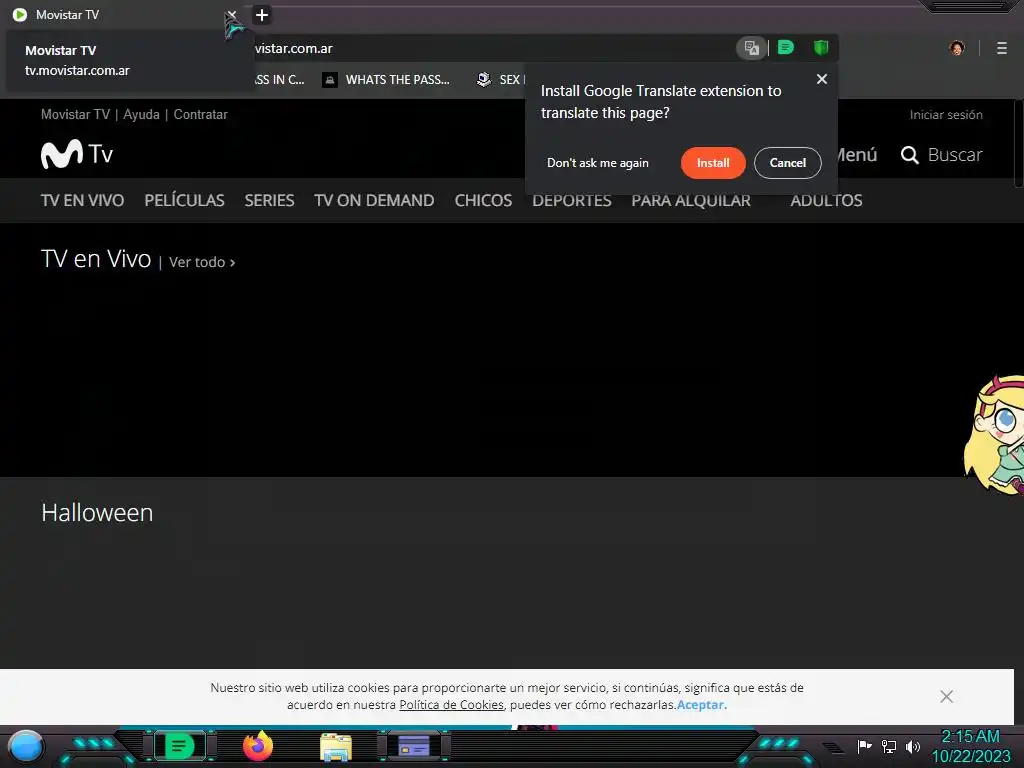Open the user profile avatar icon

pyautogui.click(x=957, y=48)
